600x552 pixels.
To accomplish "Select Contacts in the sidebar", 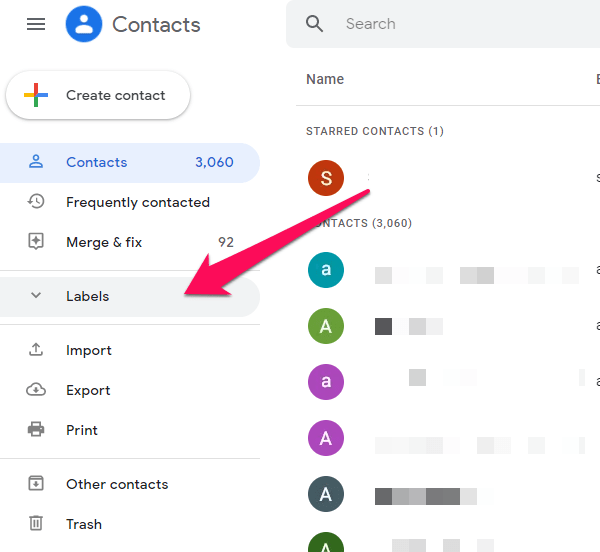I will coord(97,162).
